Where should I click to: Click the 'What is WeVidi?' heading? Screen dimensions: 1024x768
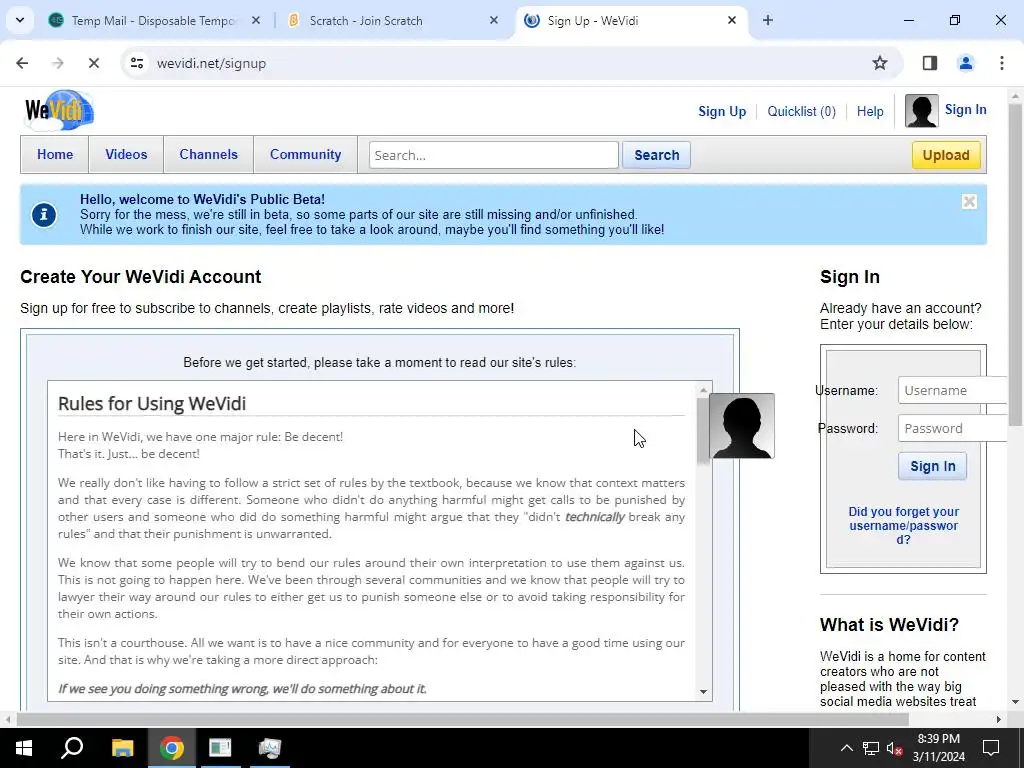(x=889, y=625)
